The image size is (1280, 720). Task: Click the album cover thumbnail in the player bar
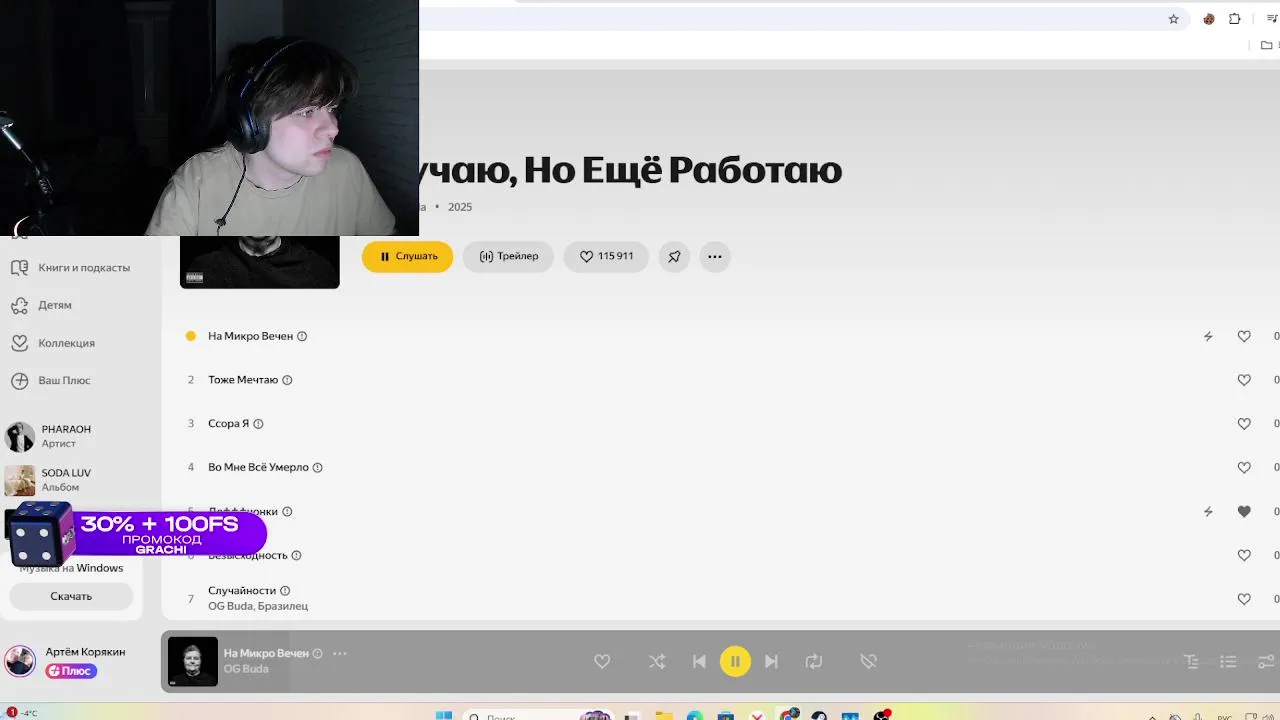(x=192, y=661)
